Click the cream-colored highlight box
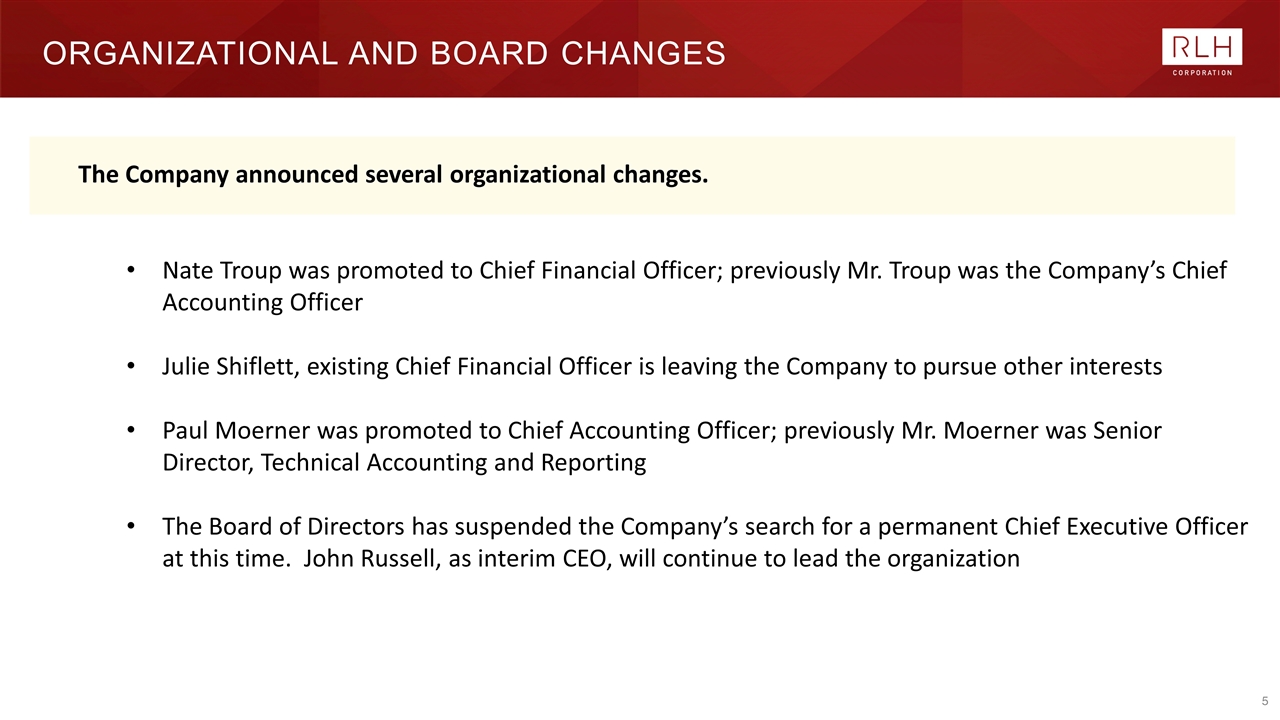The height and width of the screenshot is (720, 1280). (x=632, y=175)
